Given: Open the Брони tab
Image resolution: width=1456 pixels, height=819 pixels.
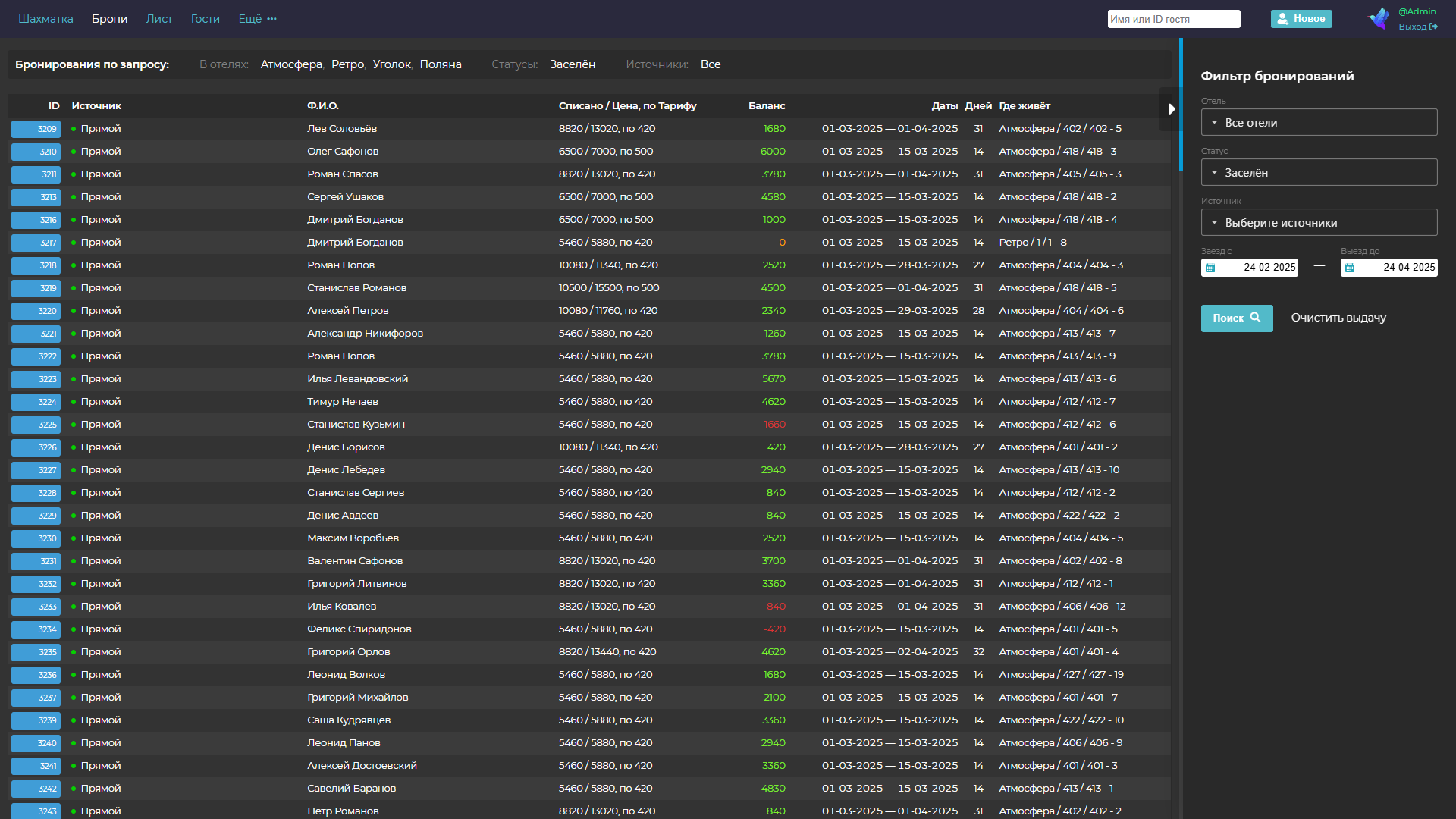Looking at the screenshot, I should pos(109,19).
